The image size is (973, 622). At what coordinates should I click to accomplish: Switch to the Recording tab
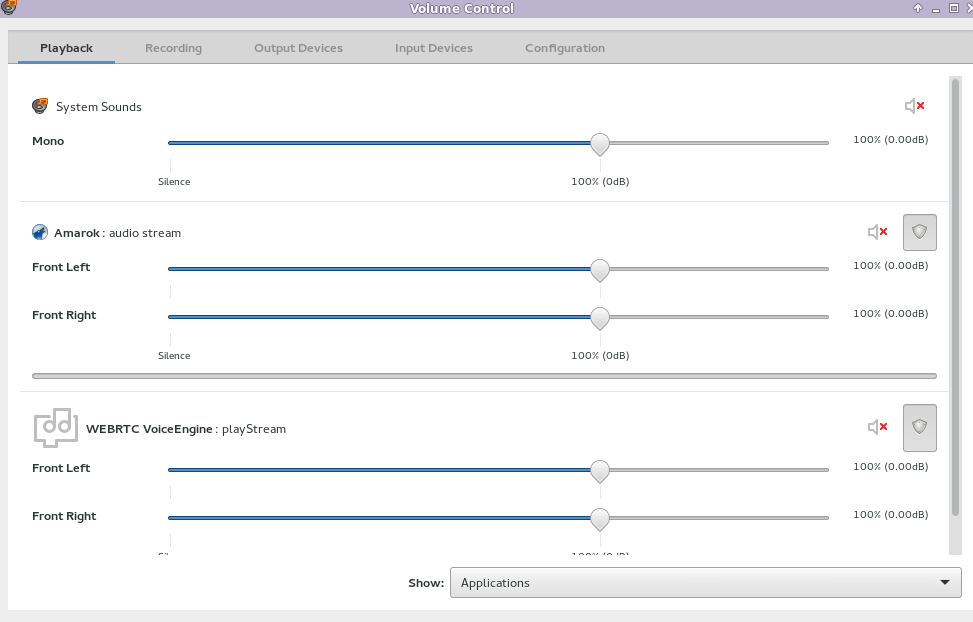coord(173,48)
